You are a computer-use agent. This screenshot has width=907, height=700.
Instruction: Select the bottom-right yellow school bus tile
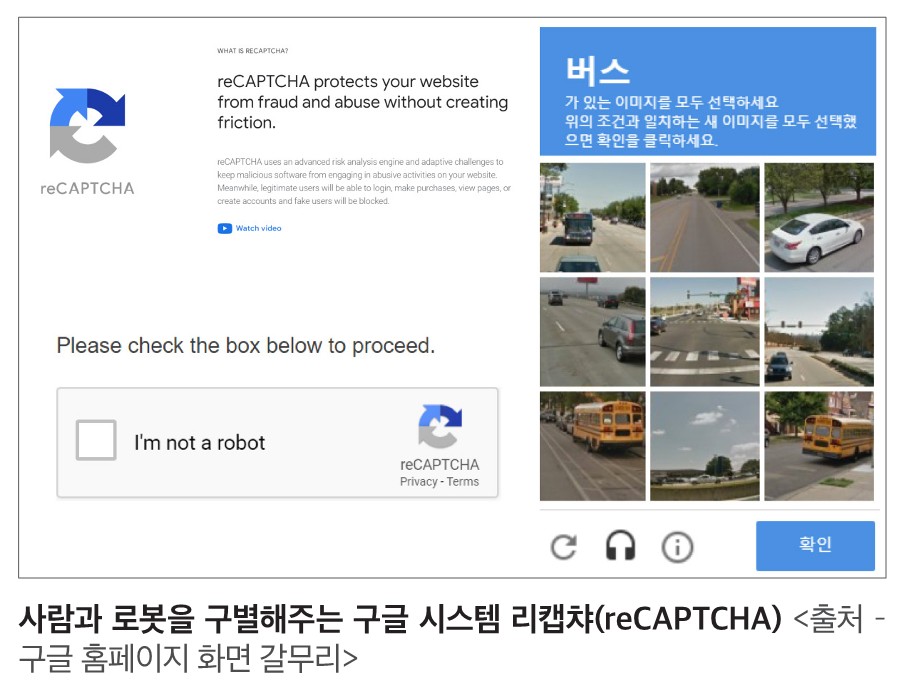click(819, 446)
